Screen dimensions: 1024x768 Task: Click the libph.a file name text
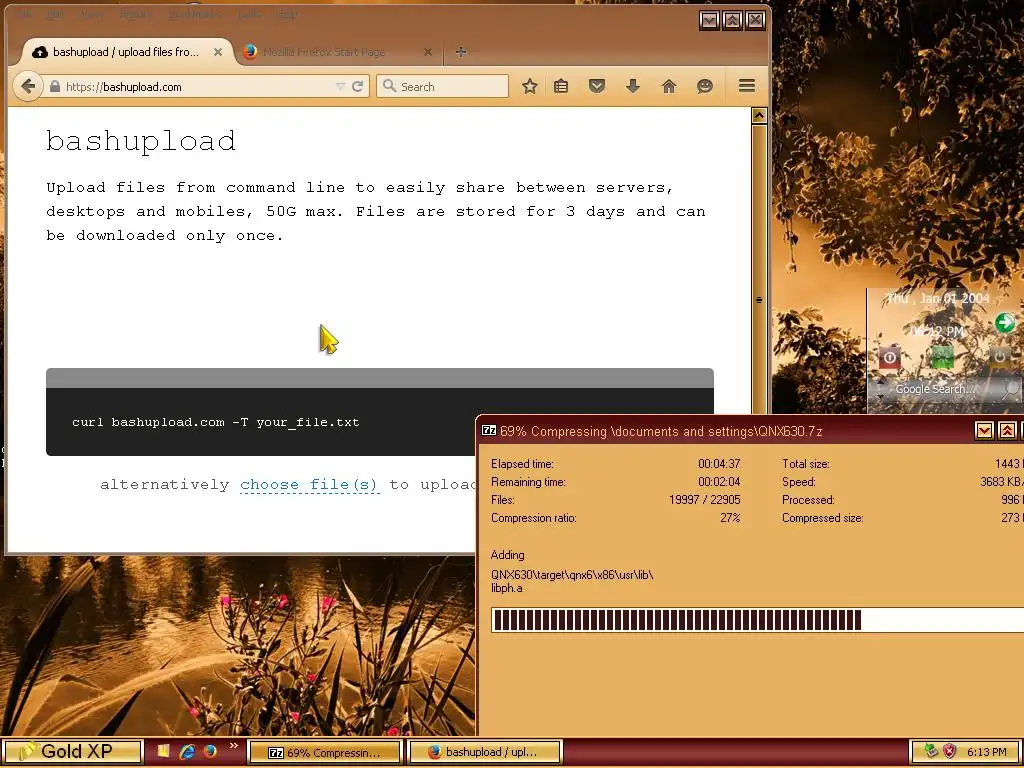[x=507, y=588]
